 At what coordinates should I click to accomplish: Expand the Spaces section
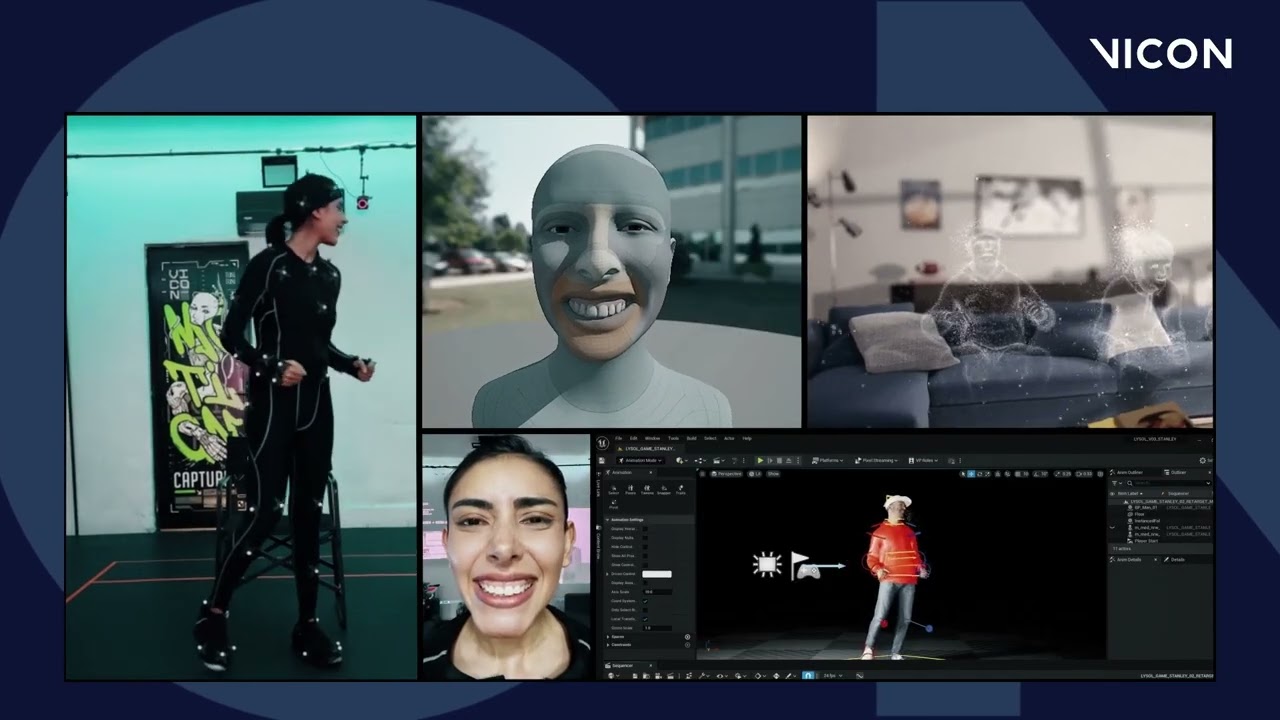click(x=608, y=637)
